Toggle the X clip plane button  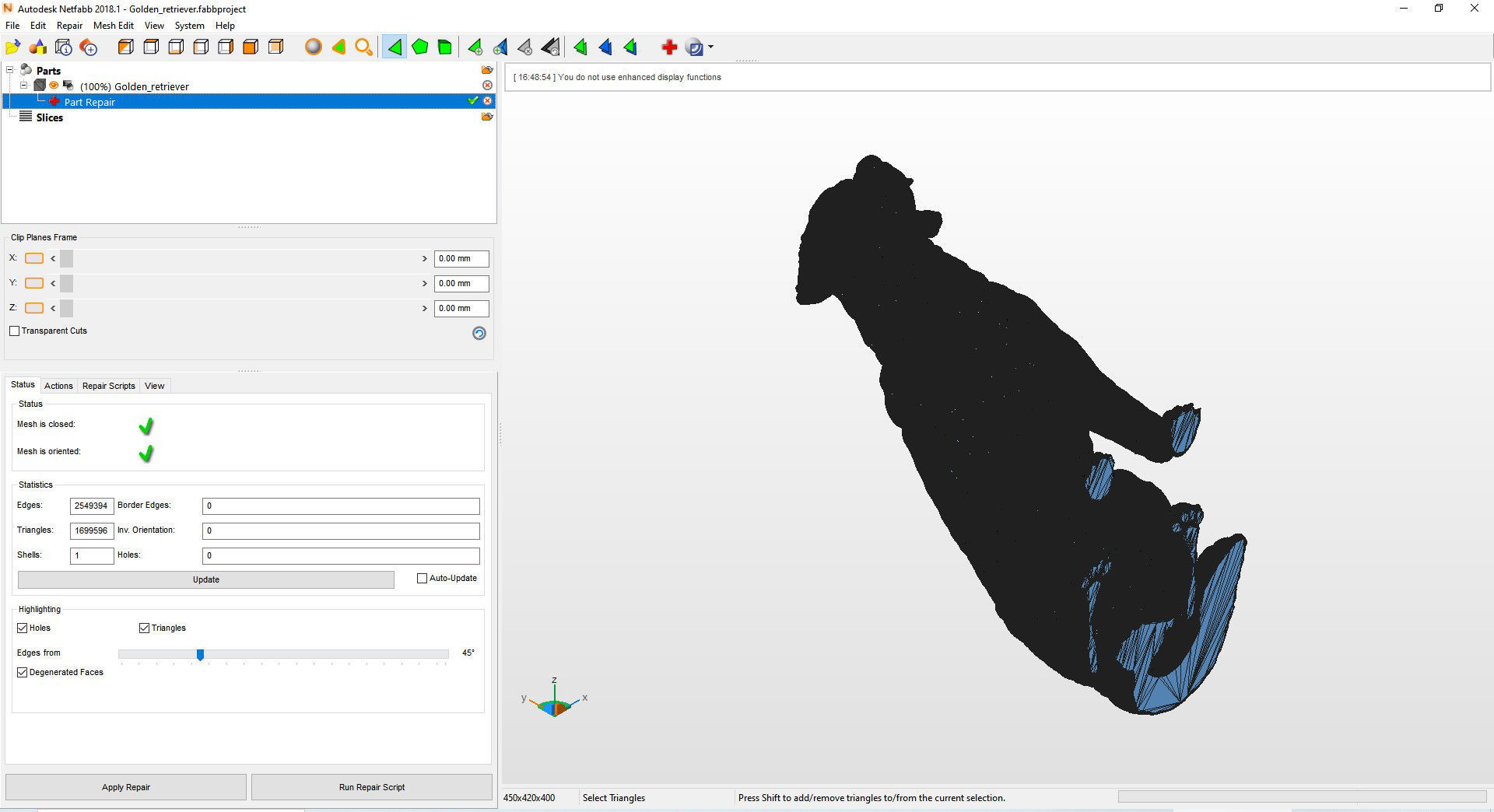click(34, 258)
